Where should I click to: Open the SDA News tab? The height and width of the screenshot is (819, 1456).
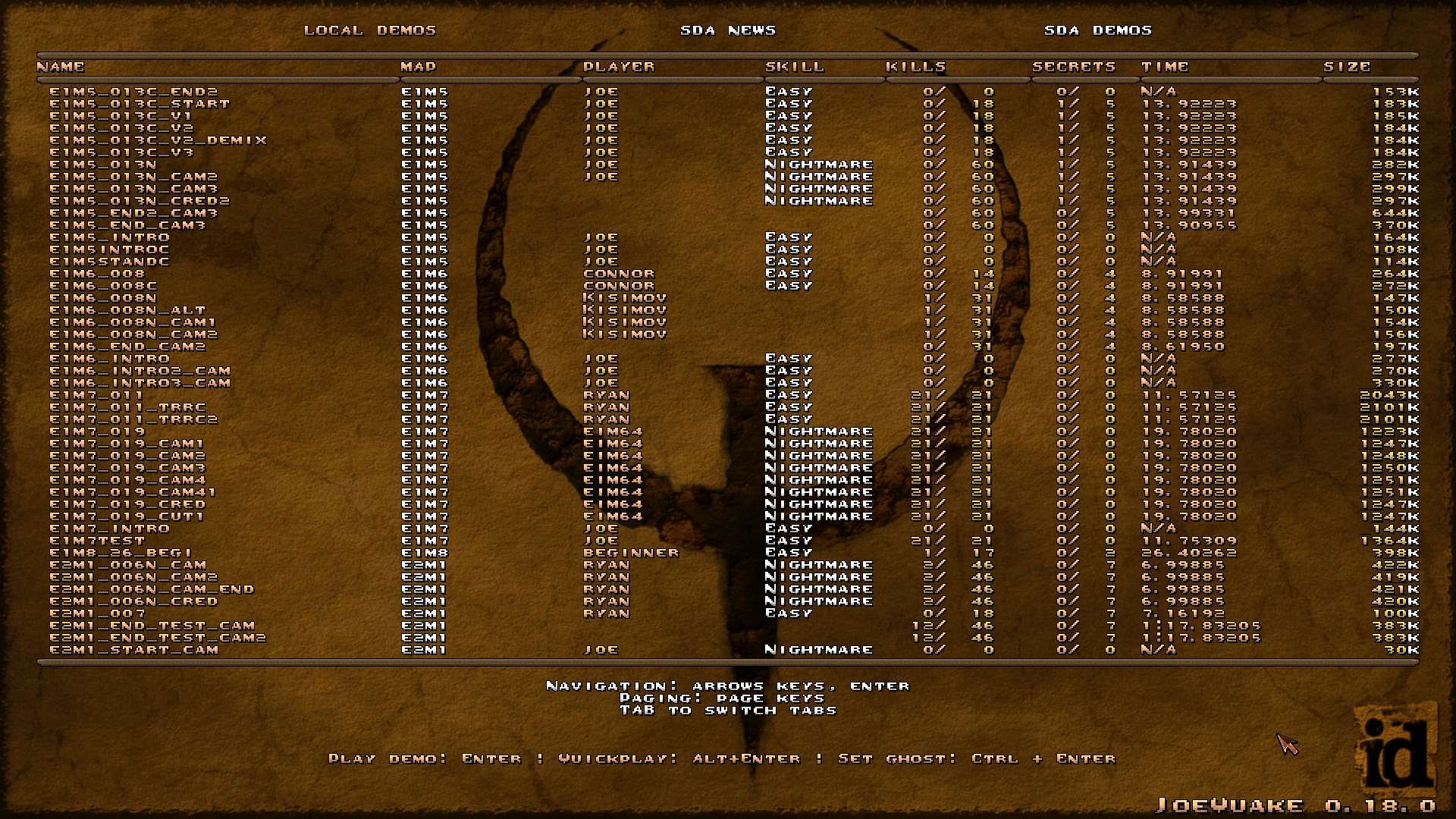pos(728,30)
